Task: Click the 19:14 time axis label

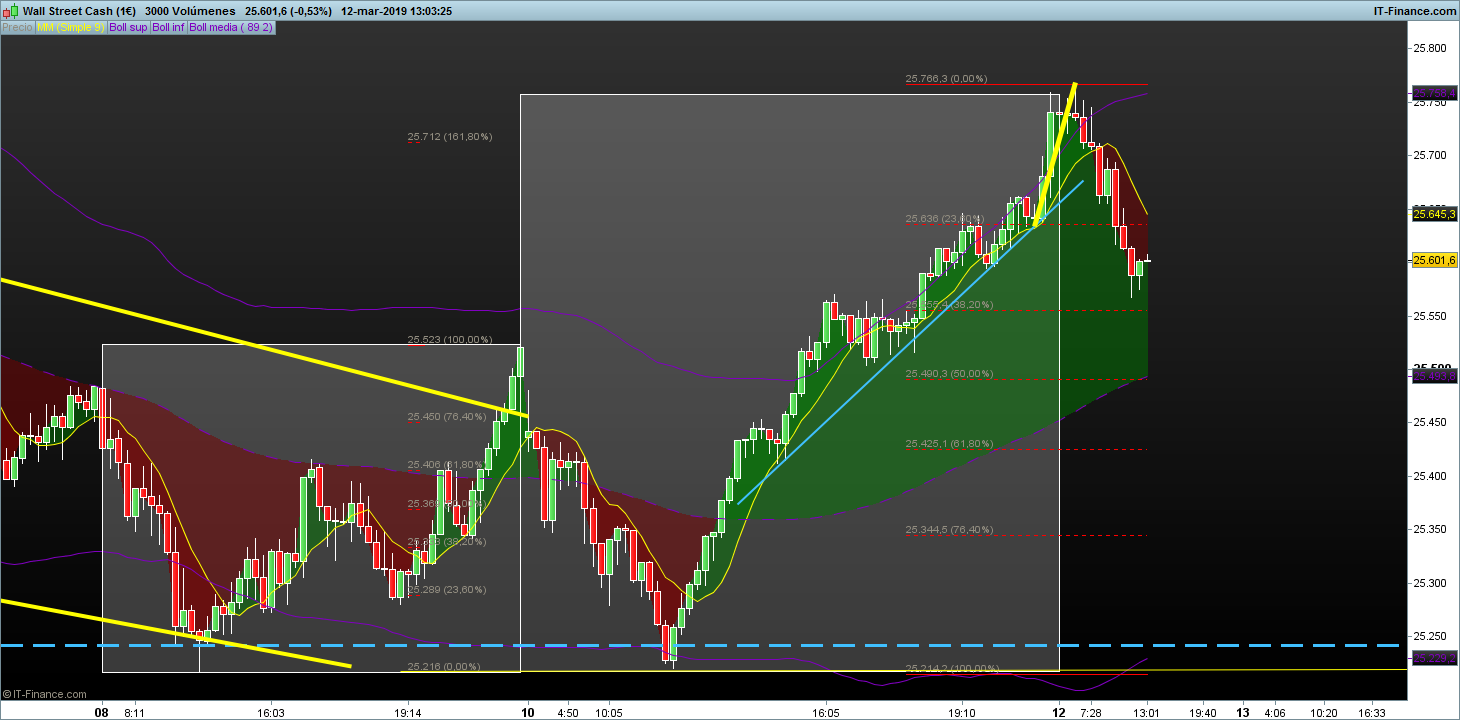Action: tap(406, 713)
